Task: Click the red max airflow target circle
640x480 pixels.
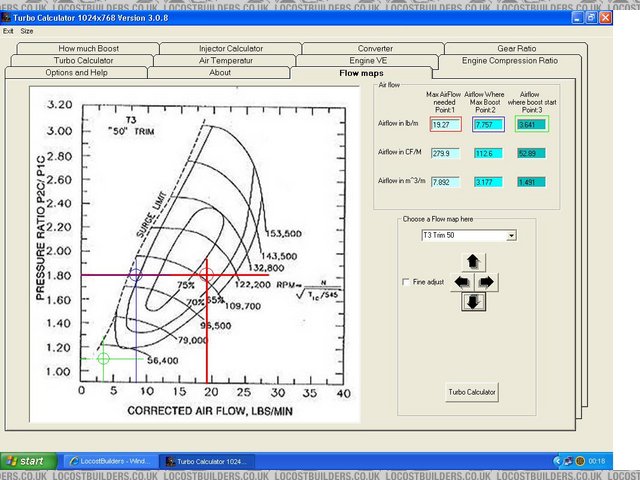Action: click(206, 274)
